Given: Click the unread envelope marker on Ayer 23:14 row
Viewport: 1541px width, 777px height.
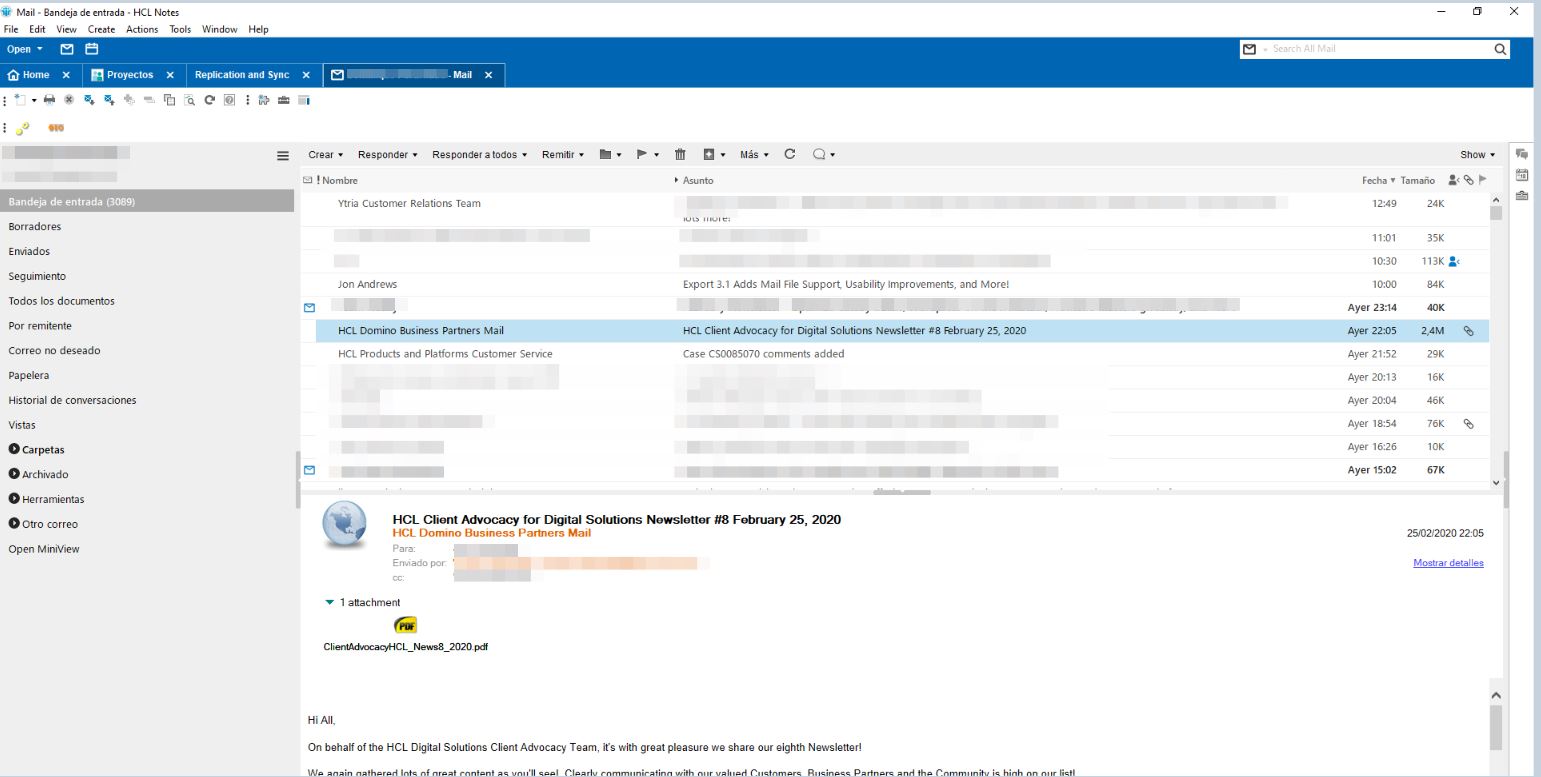Looking at the screenshot, I should tap(309, 307).
